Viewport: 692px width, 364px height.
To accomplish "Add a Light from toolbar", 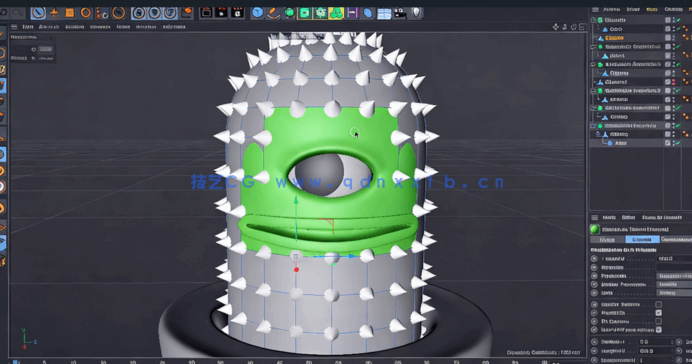I will pyautogui.click(x=416, y=13).
